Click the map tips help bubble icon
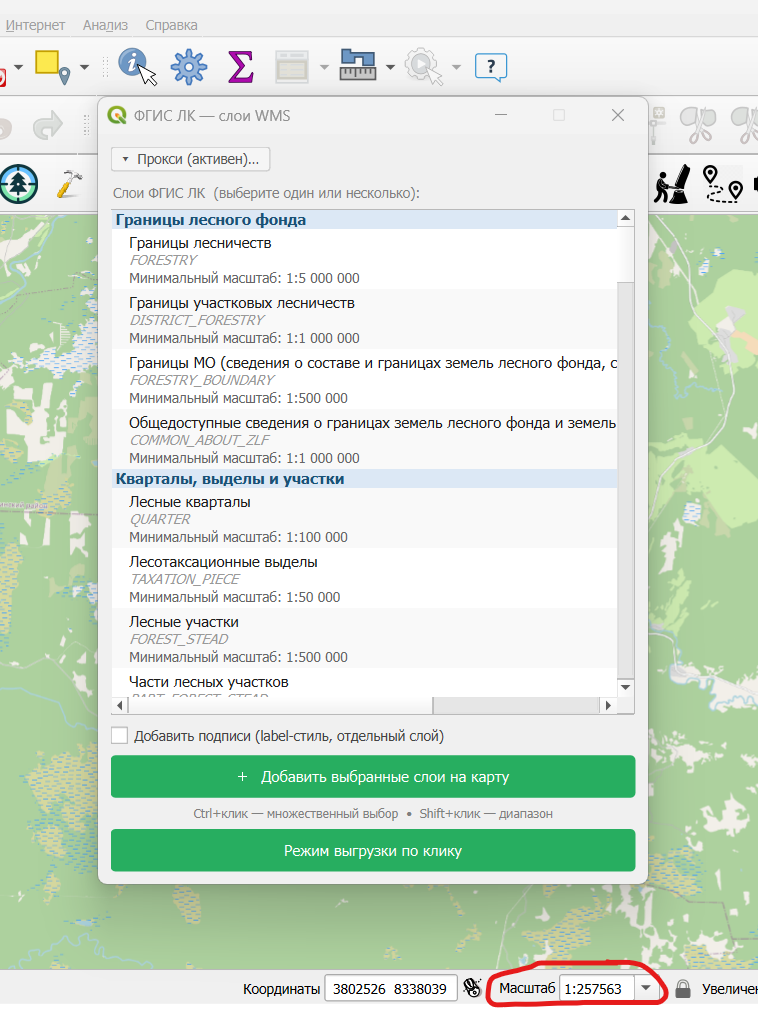The image size is (758, 1009). point(491,67)
